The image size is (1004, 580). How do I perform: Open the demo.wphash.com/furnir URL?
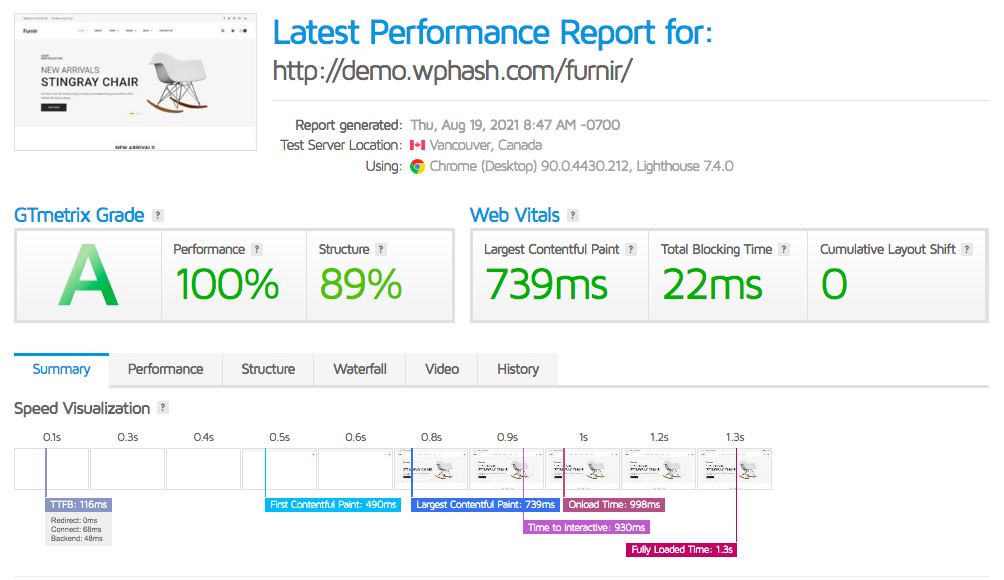point(452,72)
